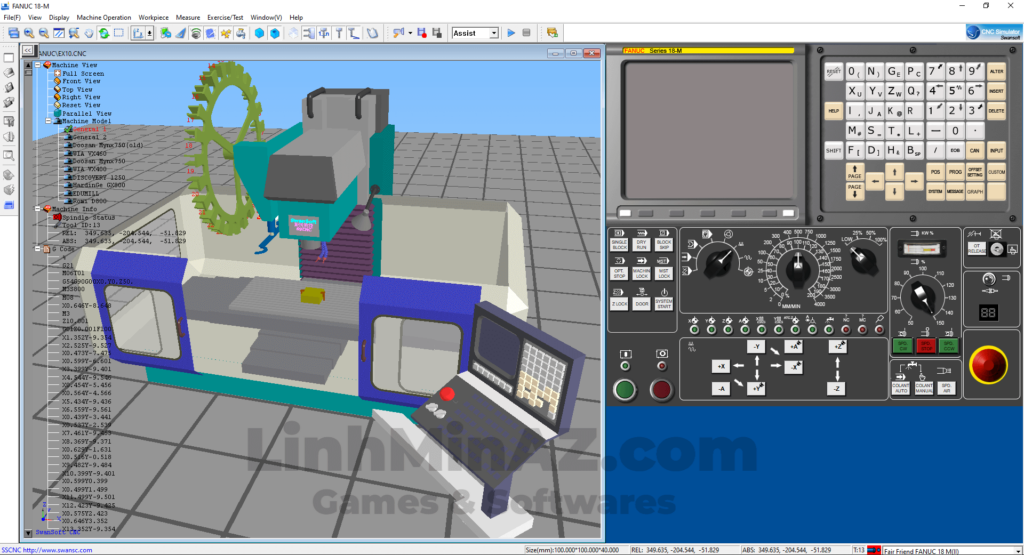The image size is (1024, 555).
Task: Toggle the DRY RUN button
Action: [641, 245]
